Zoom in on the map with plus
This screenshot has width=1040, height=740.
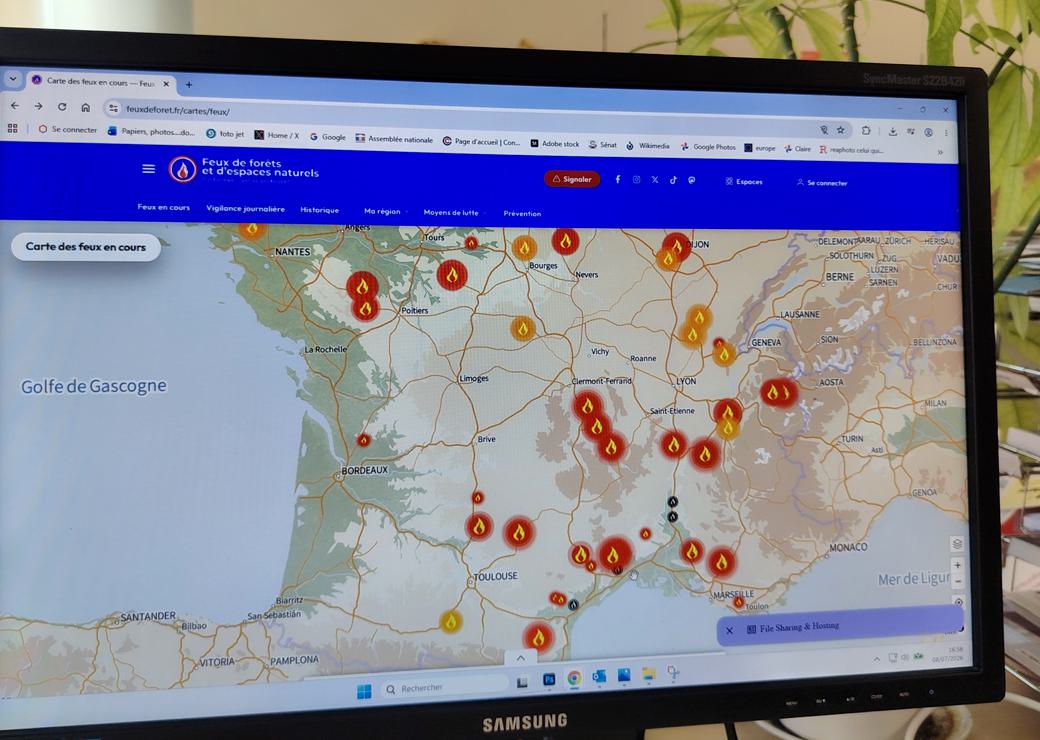coord(957,565)
